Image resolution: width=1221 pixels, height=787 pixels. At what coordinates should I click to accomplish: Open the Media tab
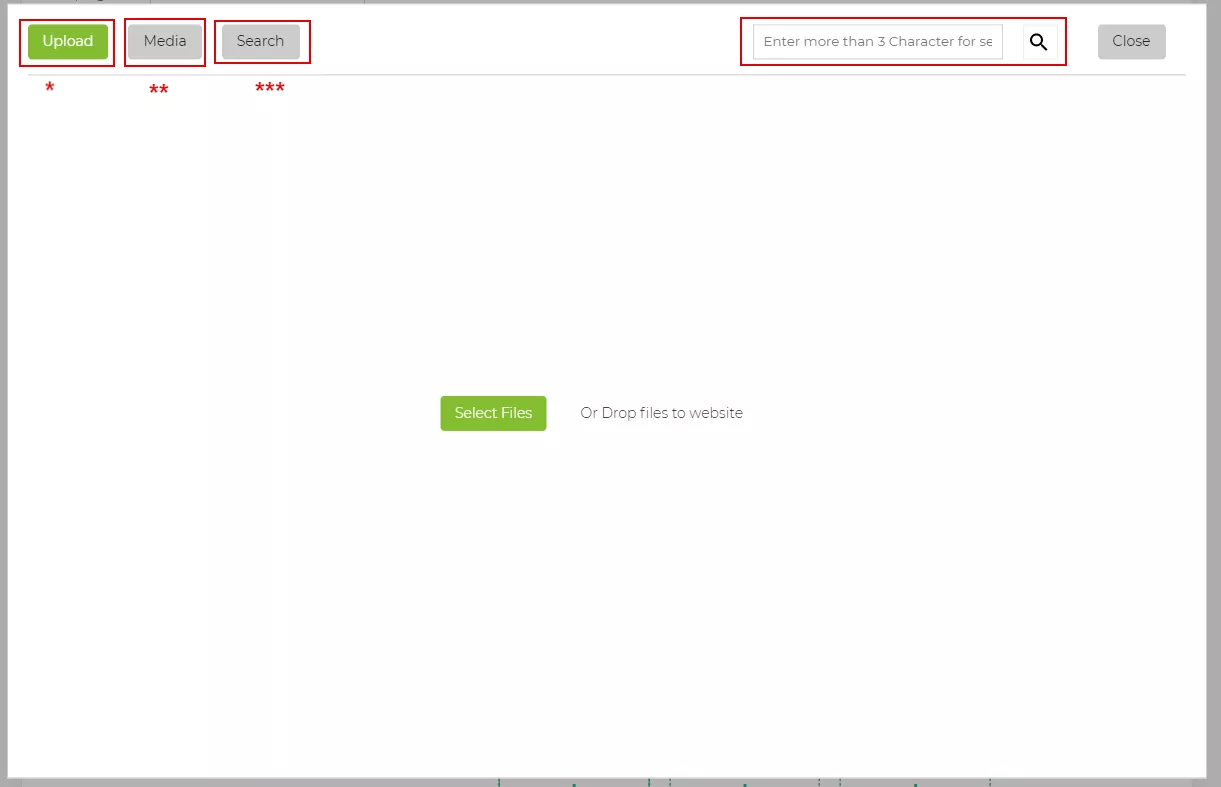click(165, 41)
